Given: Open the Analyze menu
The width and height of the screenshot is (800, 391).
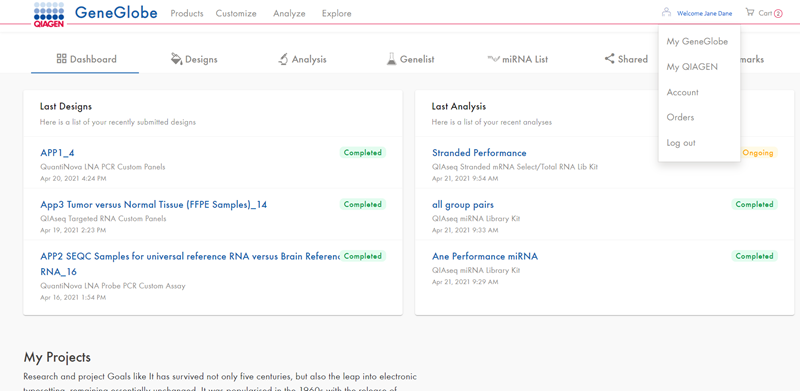Looking at the screenshot, I should tap(289, 14).
